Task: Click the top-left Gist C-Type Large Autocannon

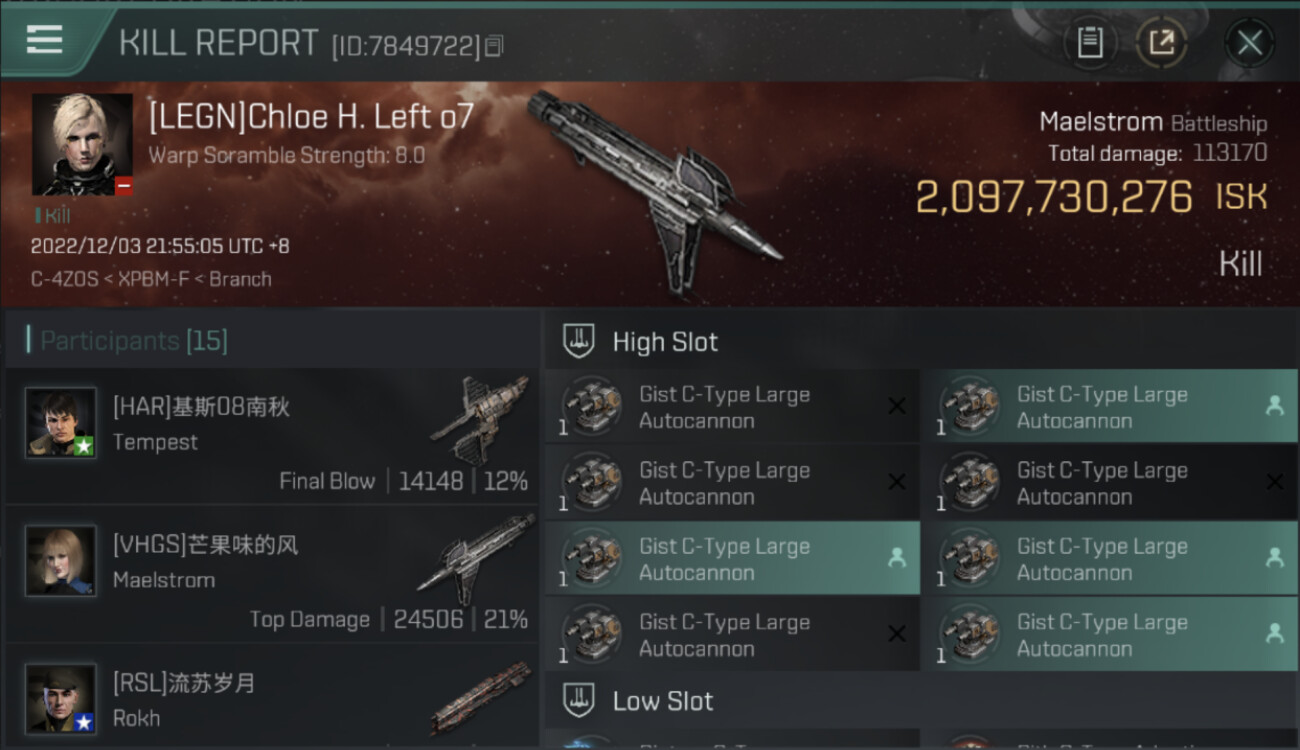Action: coord(732,406)
